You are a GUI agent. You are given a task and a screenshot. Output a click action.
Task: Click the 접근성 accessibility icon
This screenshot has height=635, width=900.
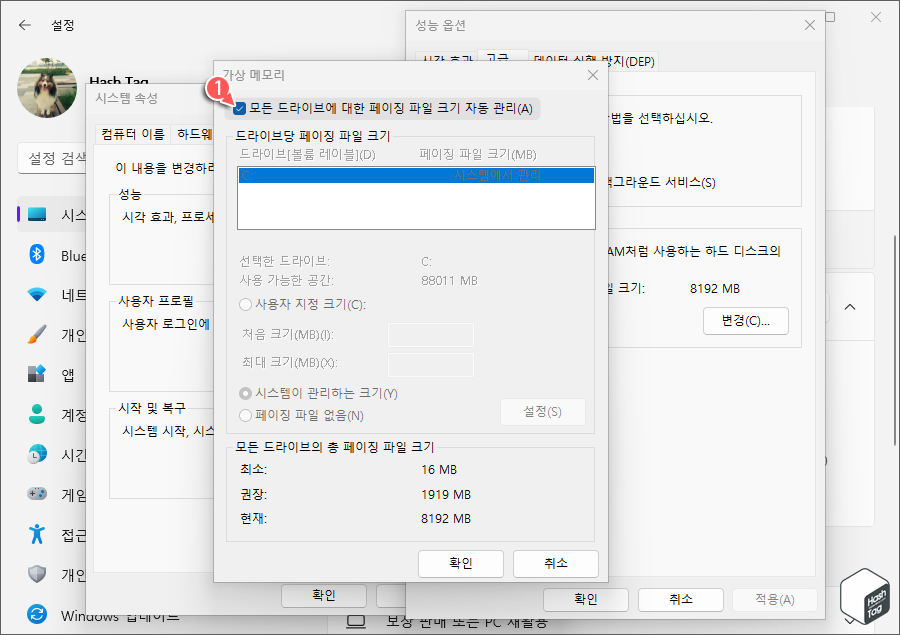35,534
